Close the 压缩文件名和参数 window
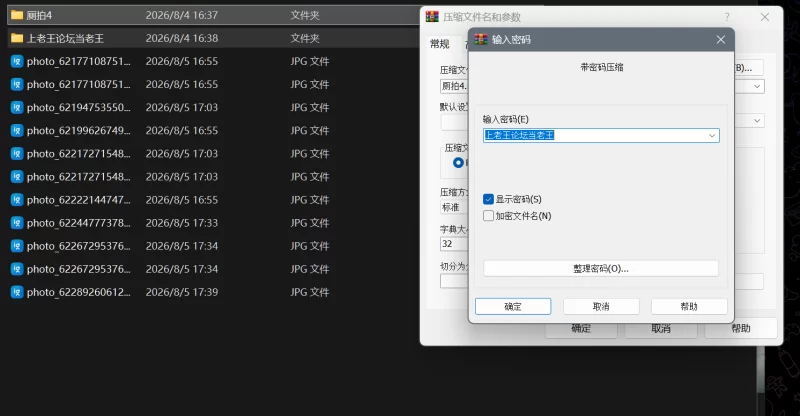The height and width of the screenshot is (416, 800). [765, 17]
